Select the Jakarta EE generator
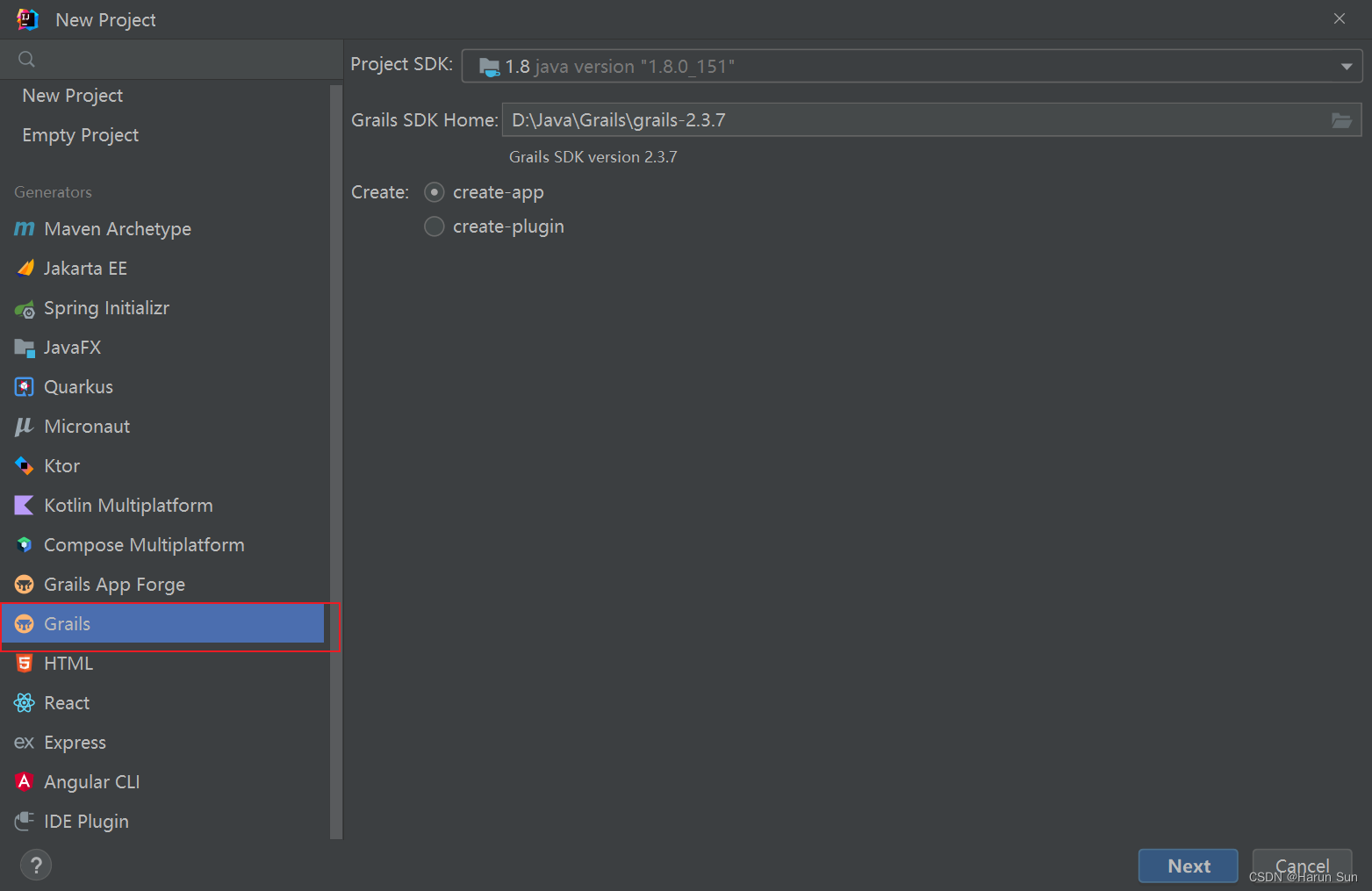 click(164, 269)
